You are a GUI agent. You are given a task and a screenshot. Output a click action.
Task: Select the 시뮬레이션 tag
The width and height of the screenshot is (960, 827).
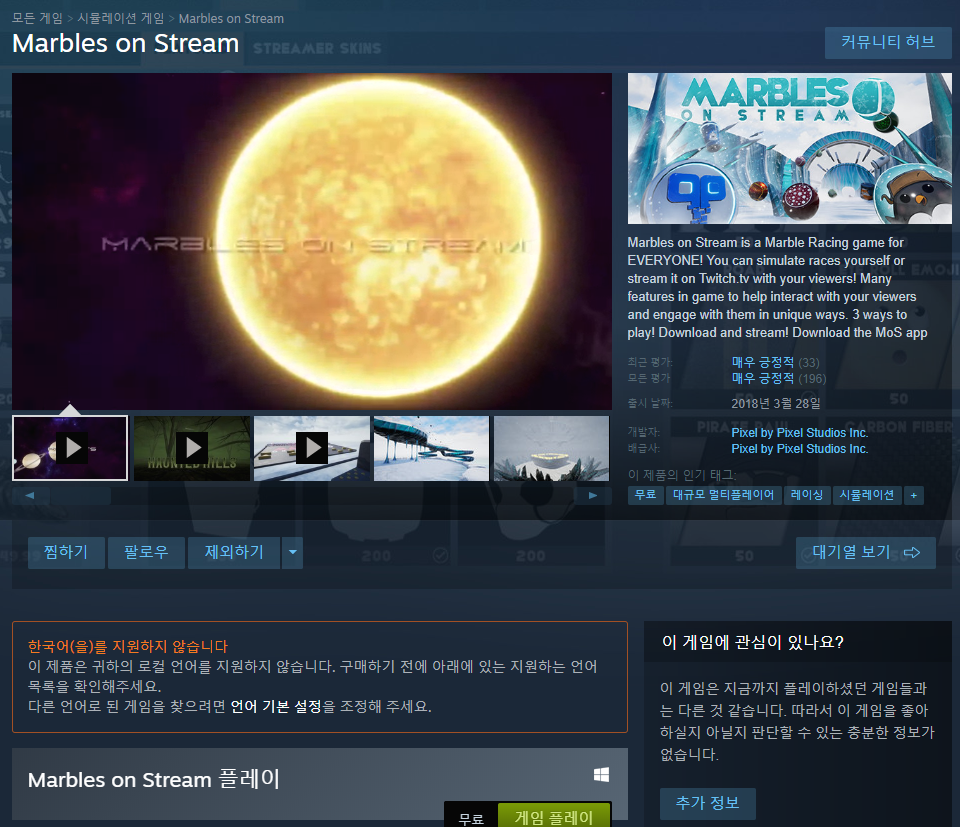coord(867,495)
